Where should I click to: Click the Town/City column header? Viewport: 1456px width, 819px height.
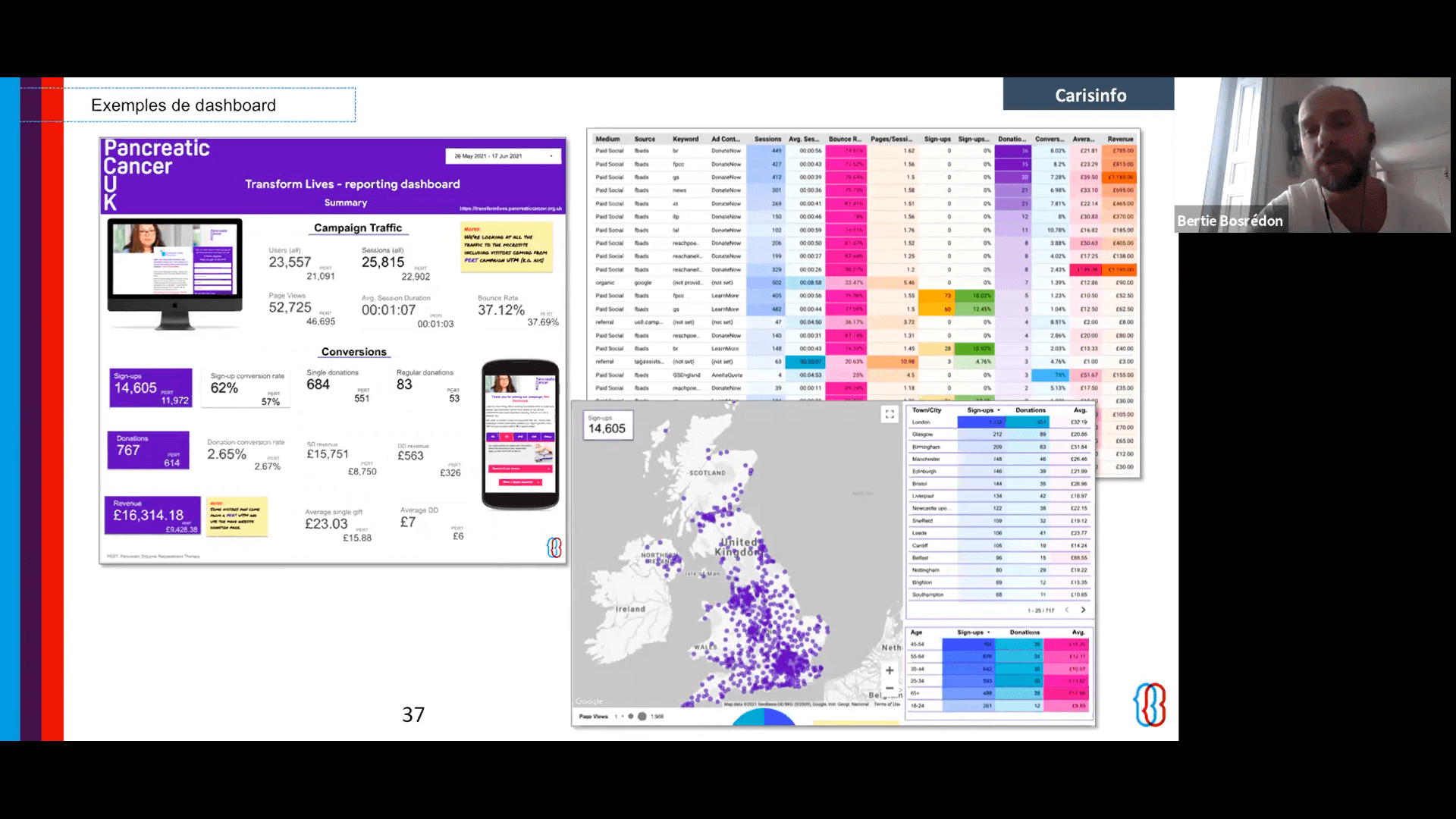(x=927, y=410)
